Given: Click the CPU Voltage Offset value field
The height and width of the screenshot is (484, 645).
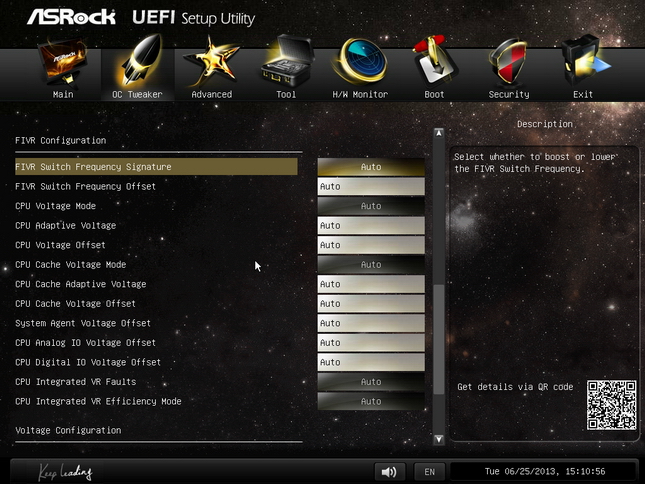Looking at the screenshot, I should pos(371,245).
